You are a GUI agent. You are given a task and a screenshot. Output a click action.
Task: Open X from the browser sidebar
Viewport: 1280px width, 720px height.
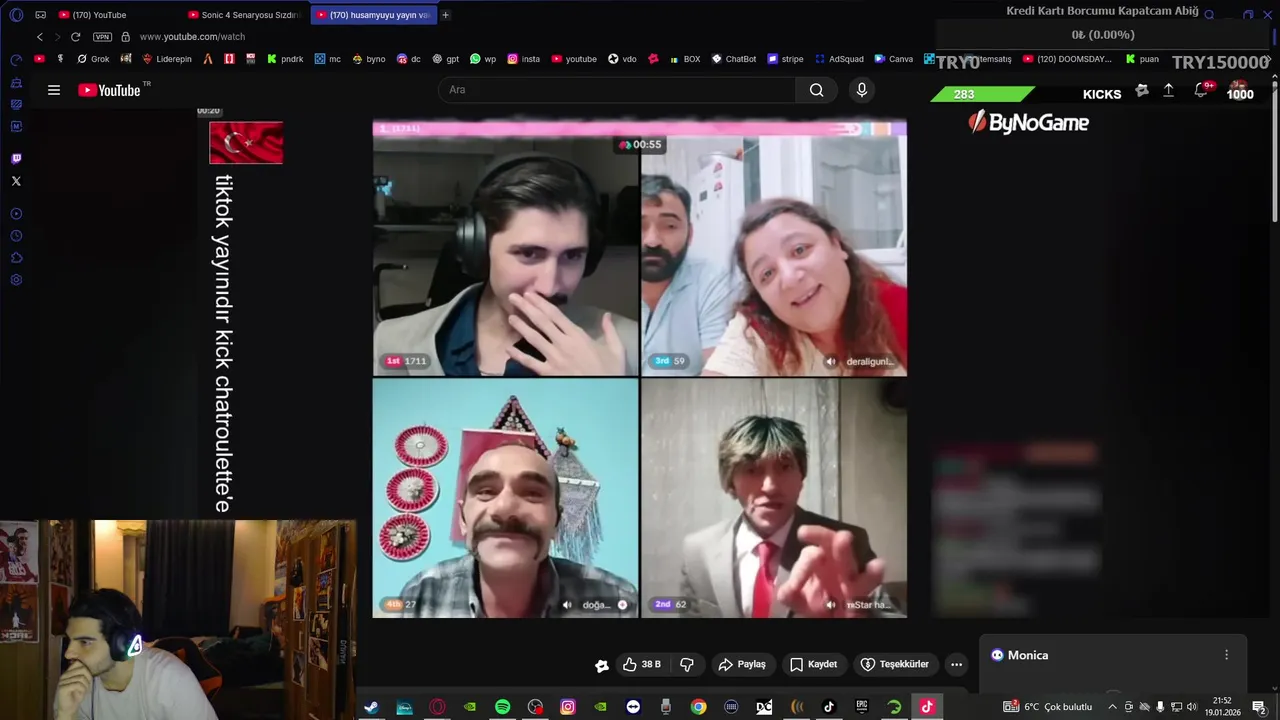pos(16,181)
